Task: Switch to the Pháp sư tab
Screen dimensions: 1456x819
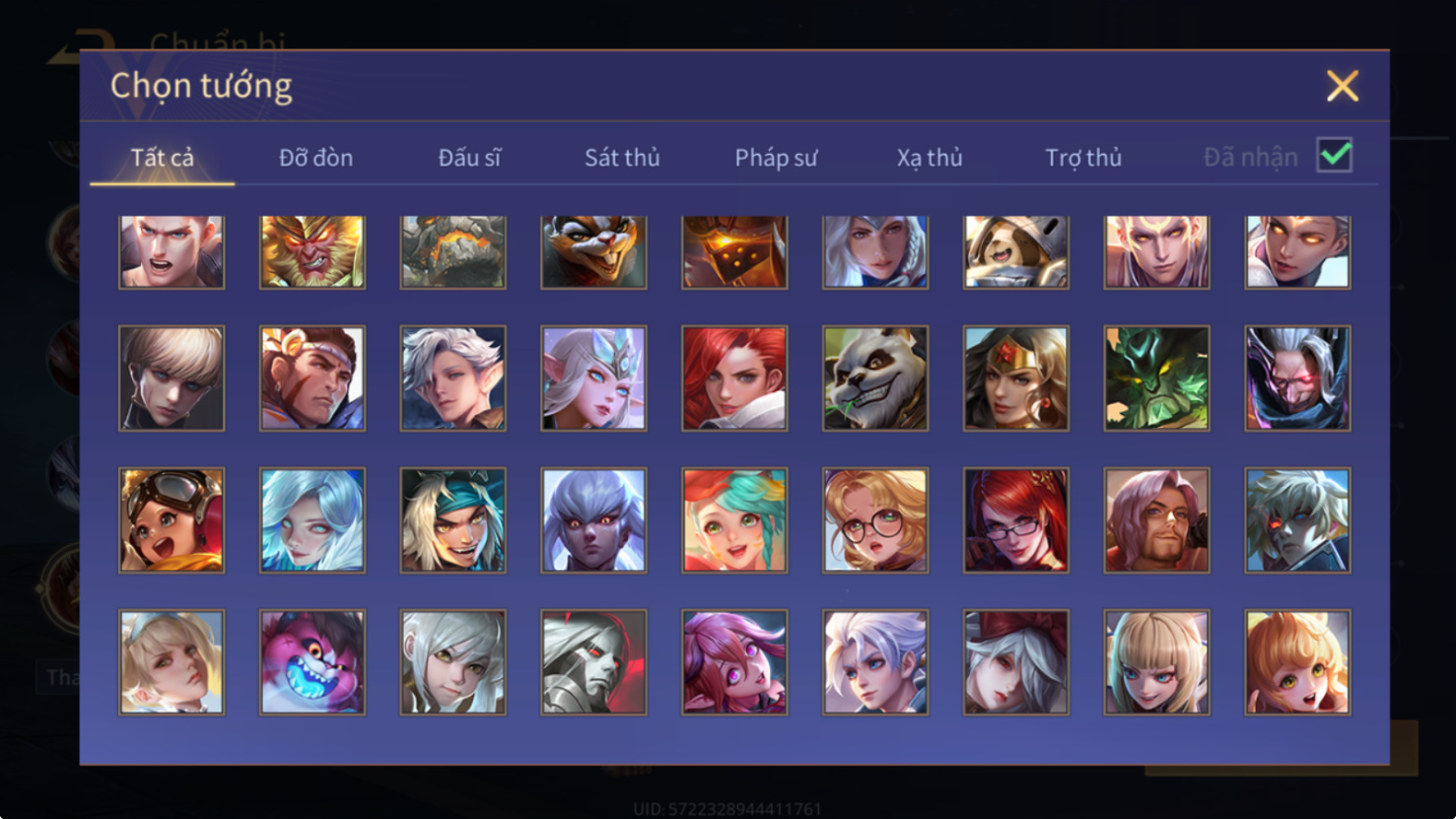Action: tap(776, 158)
